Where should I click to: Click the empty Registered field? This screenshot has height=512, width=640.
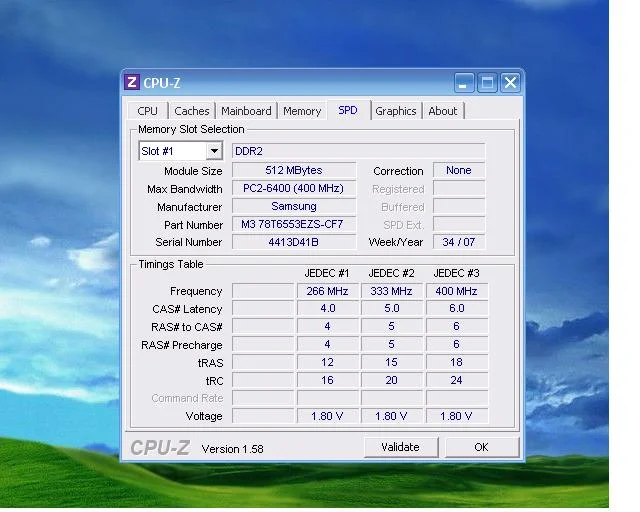coord(459,188)
